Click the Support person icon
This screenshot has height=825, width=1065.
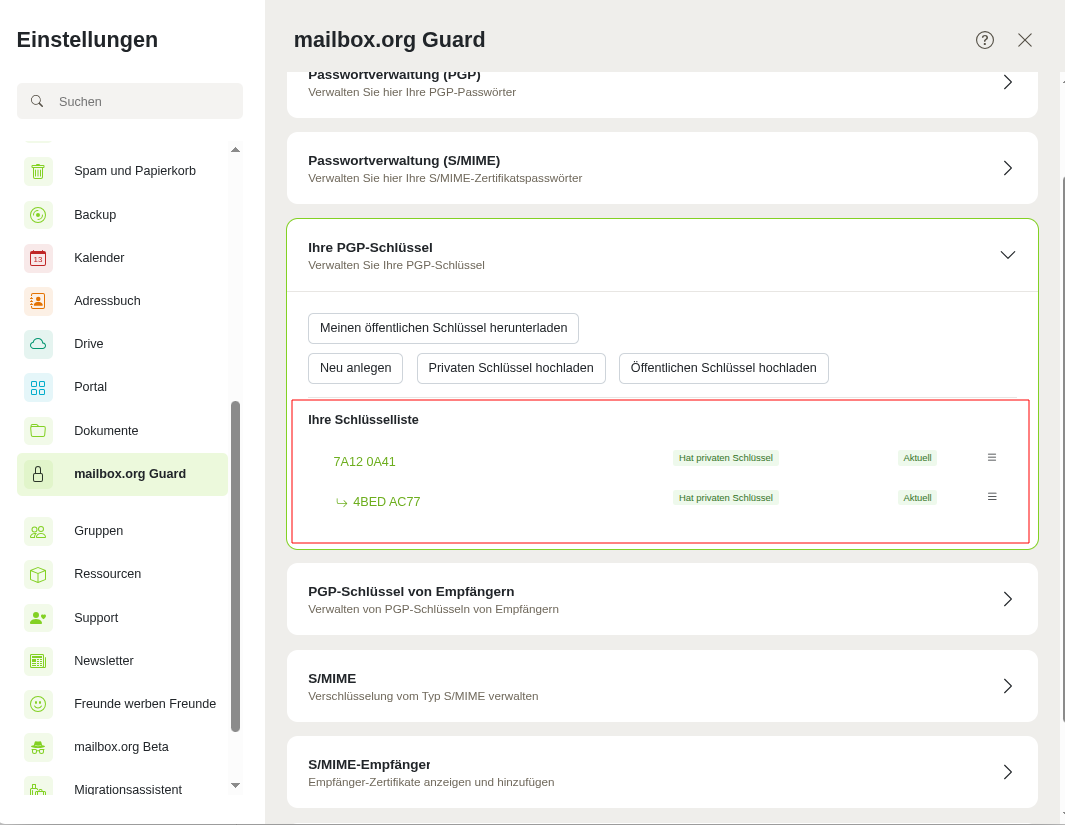click(x=38, y=618)
